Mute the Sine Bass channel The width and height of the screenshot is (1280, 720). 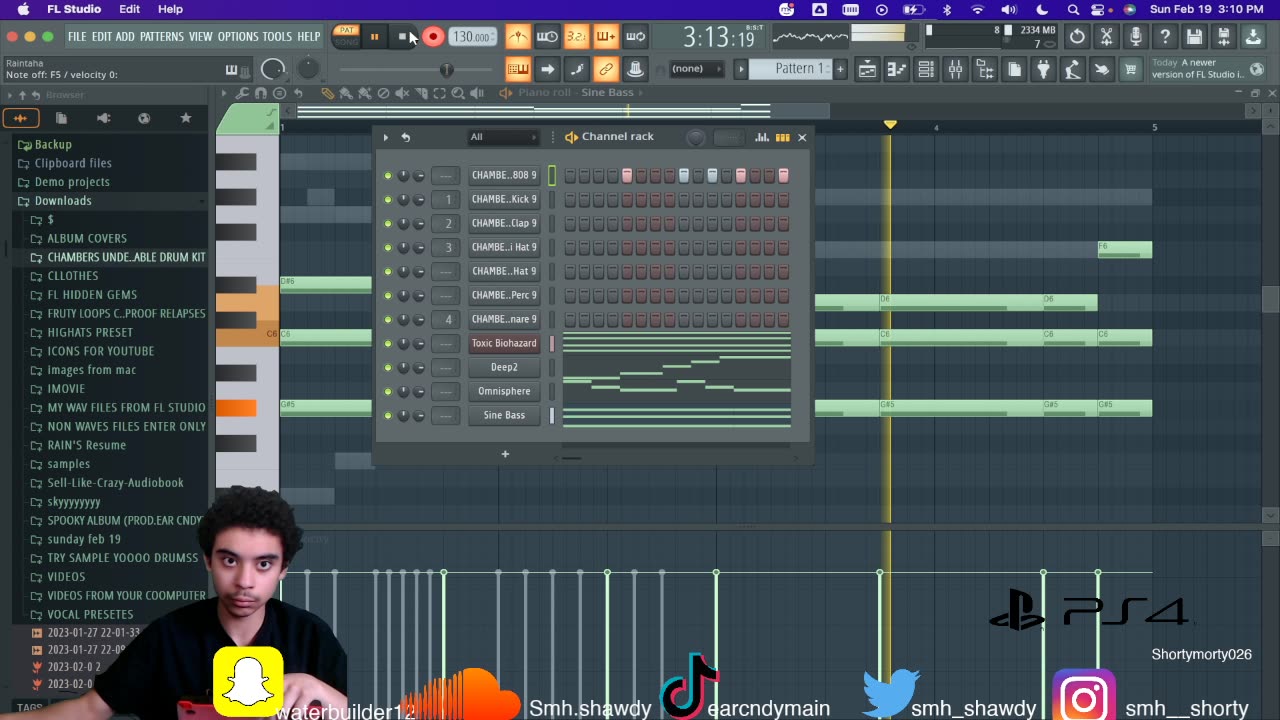coord(388,415)
